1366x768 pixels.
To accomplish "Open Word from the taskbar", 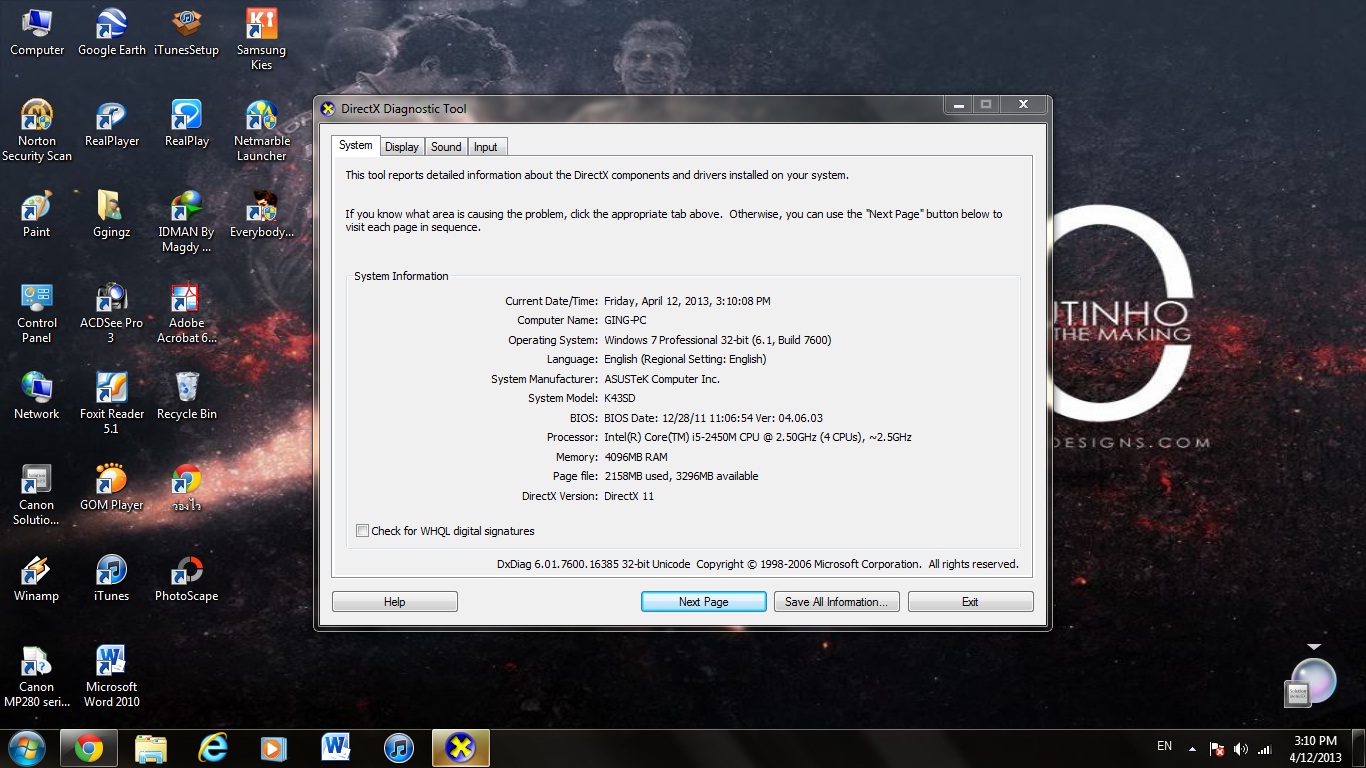I will [336, 748].
